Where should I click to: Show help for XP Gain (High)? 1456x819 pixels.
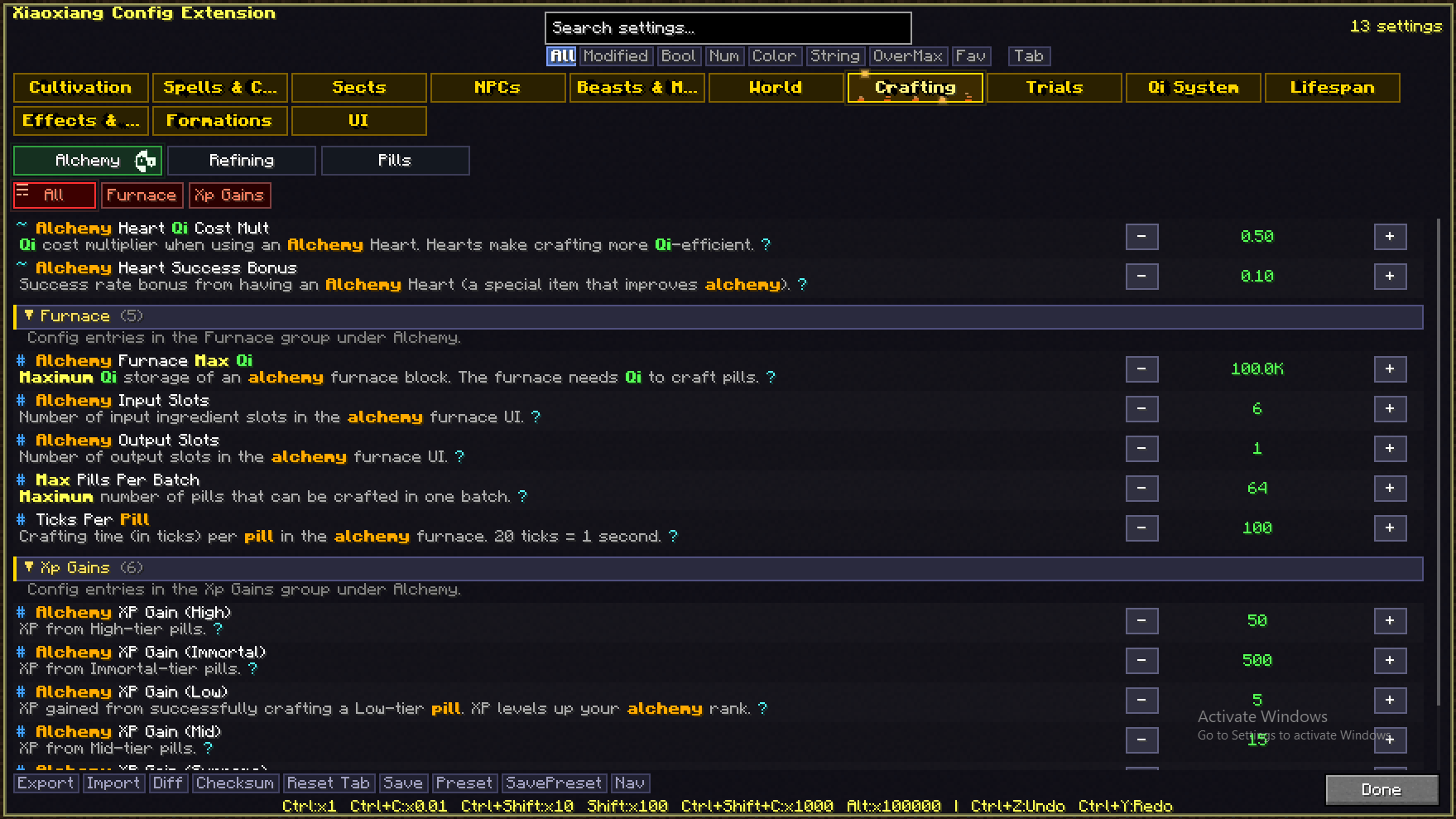[218, 629]
